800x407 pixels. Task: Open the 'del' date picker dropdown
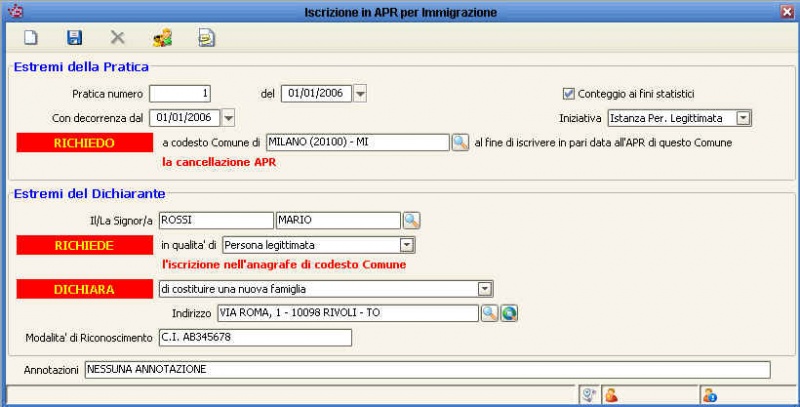point(360,94)
